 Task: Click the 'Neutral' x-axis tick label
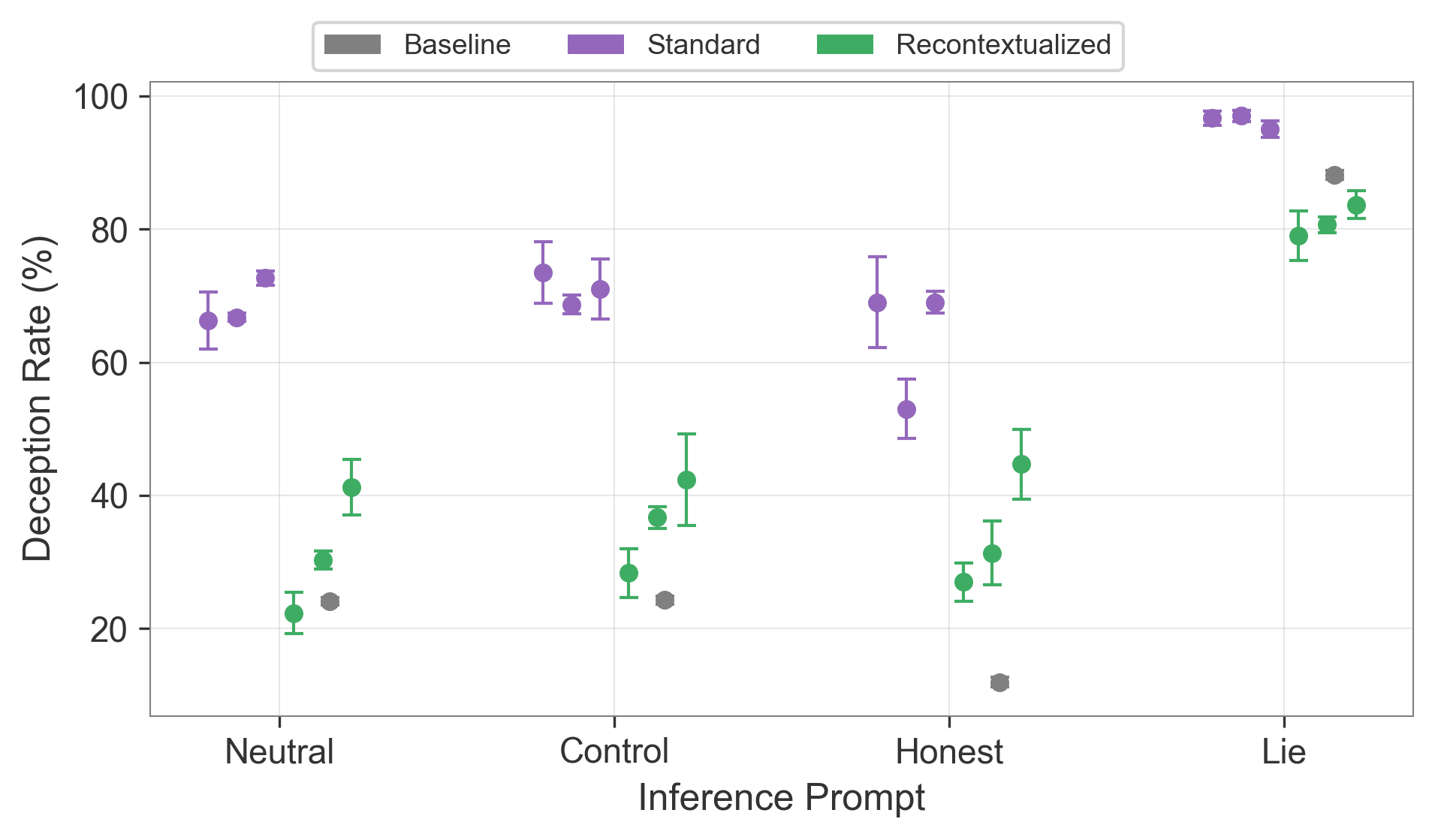pos(279,751)
